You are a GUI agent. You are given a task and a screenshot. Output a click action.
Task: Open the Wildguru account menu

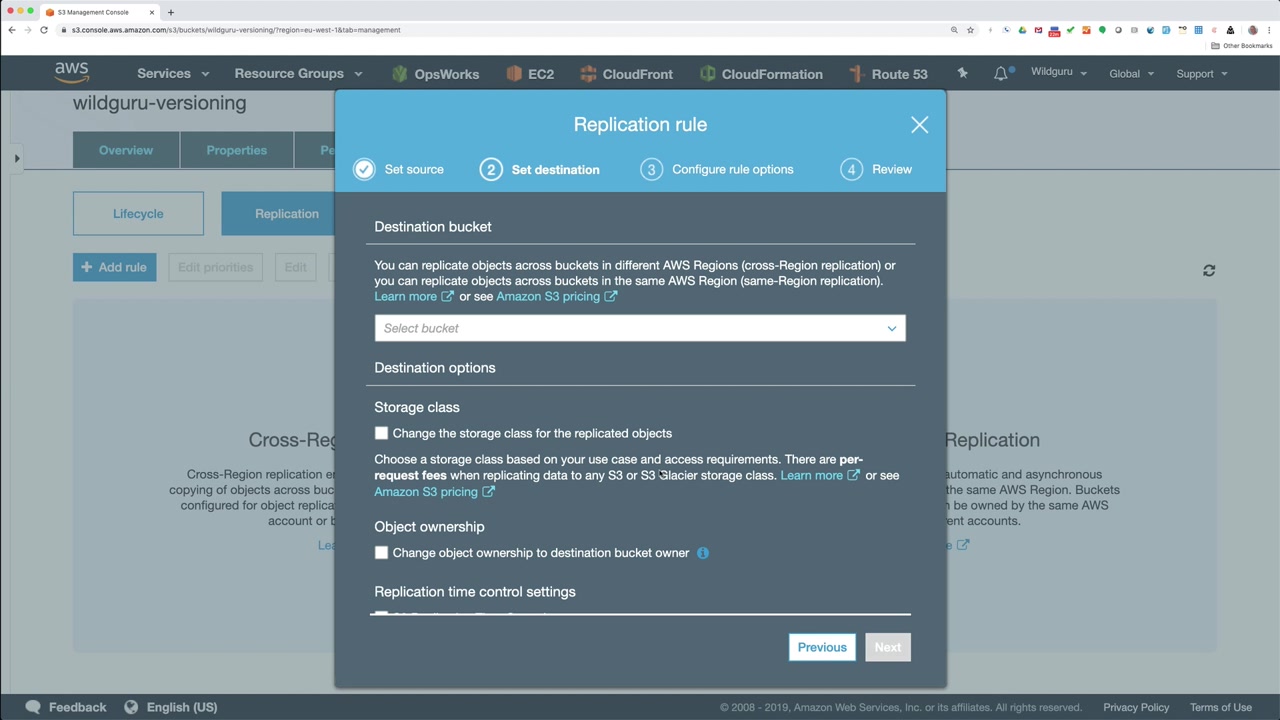[1059, 73]
